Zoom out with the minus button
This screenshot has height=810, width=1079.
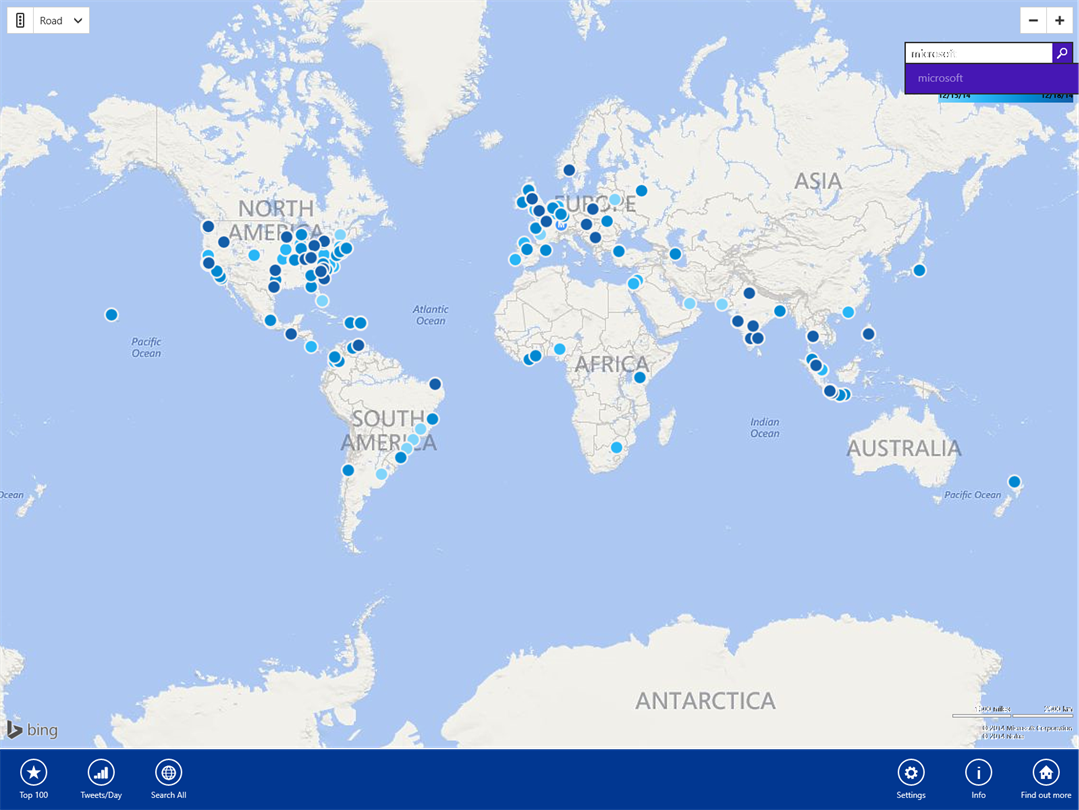coord(1033,21)
